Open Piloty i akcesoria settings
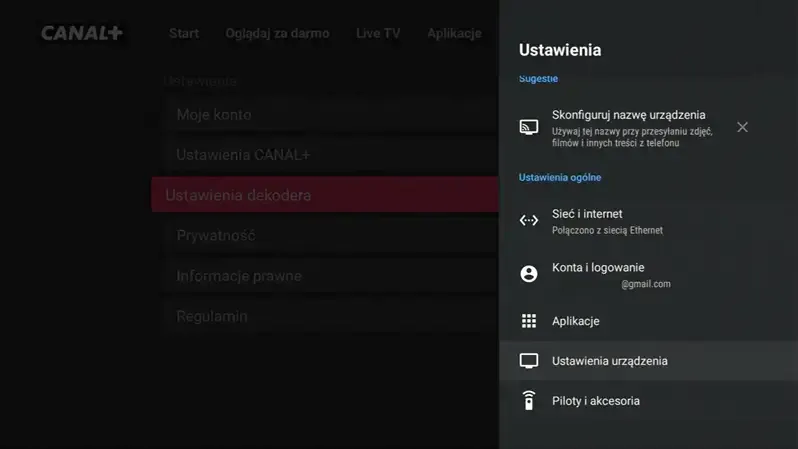 (648, 401)
